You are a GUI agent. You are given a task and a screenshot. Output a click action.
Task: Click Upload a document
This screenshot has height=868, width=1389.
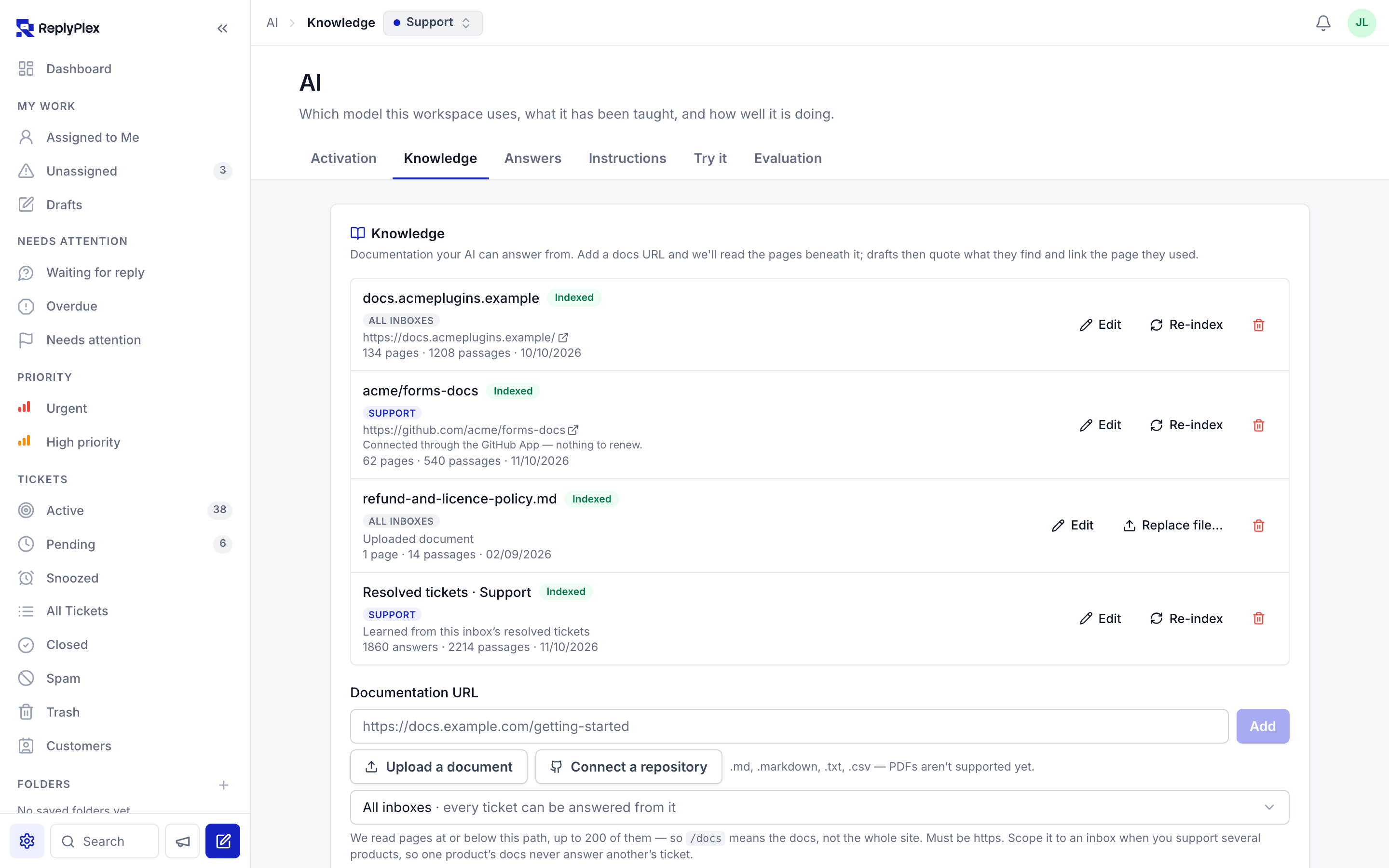coord(438,767)
